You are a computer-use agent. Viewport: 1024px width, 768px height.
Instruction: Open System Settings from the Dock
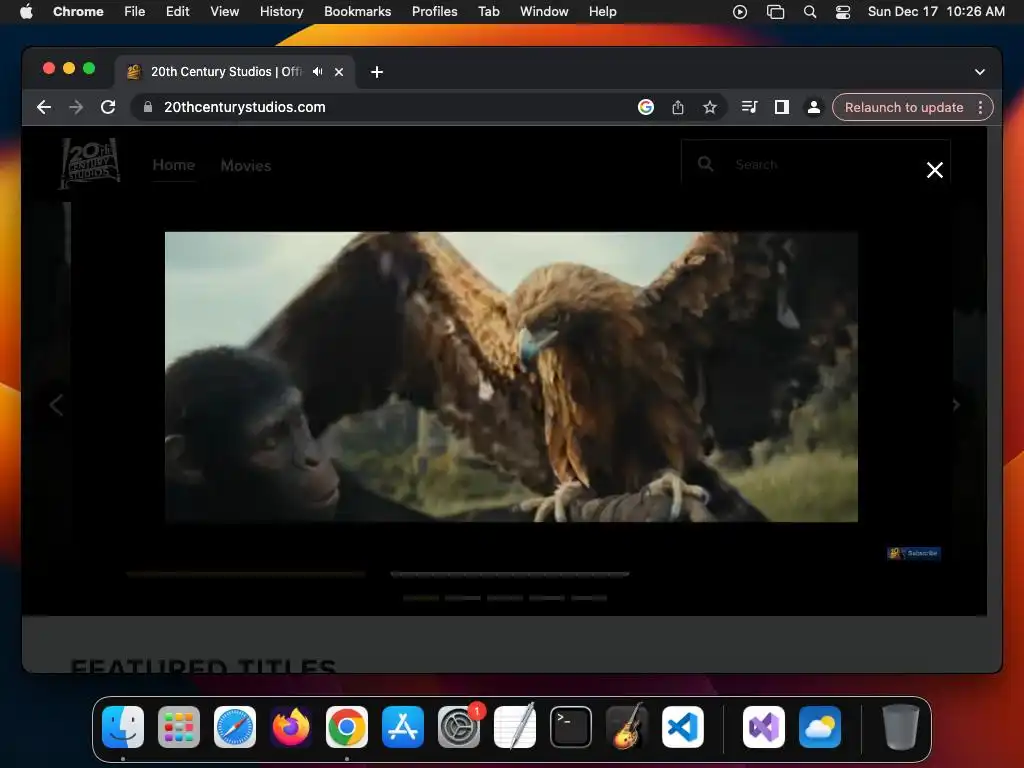point(459,727)
